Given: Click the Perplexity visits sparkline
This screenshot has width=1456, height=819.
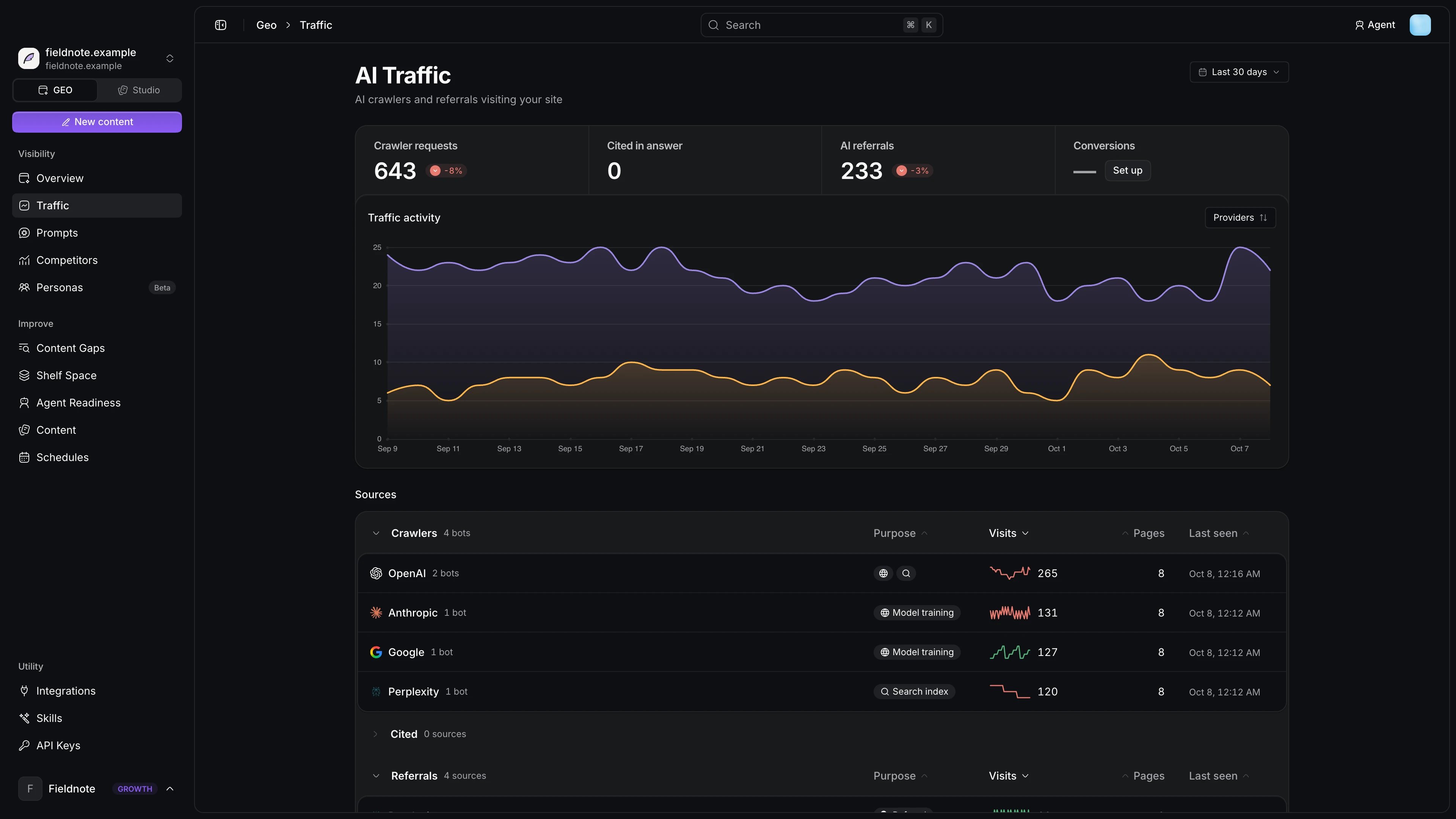Looking at the screenshot, I should 1010,692.
